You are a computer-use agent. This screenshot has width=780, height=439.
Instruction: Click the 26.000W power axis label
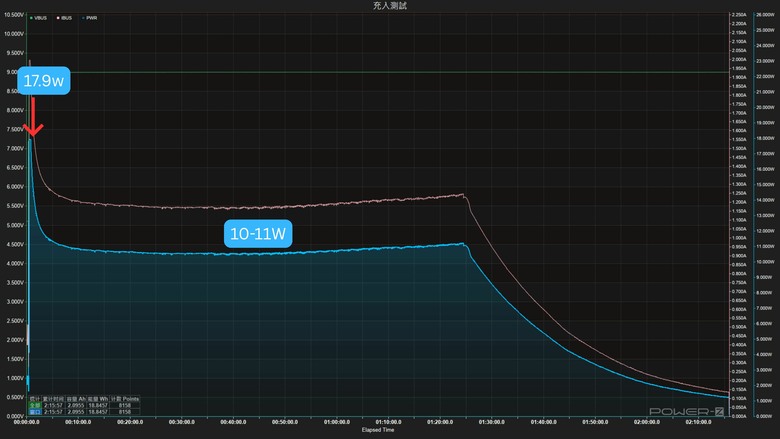[x=765, y=15]
